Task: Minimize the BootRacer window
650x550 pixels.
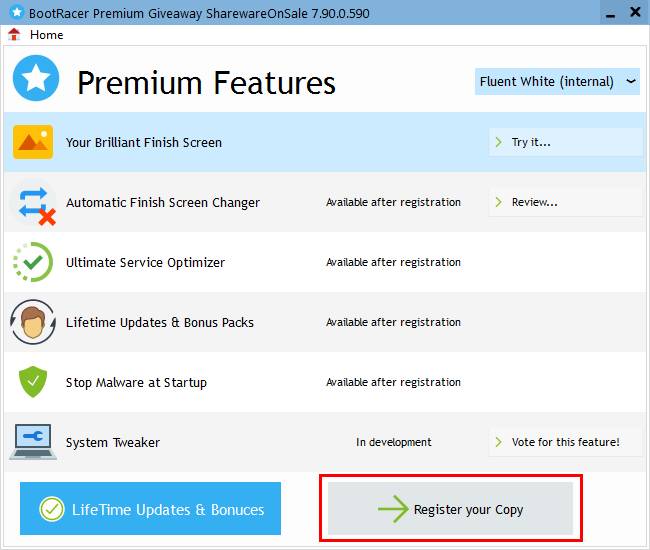Action: [x=610, y=13]
